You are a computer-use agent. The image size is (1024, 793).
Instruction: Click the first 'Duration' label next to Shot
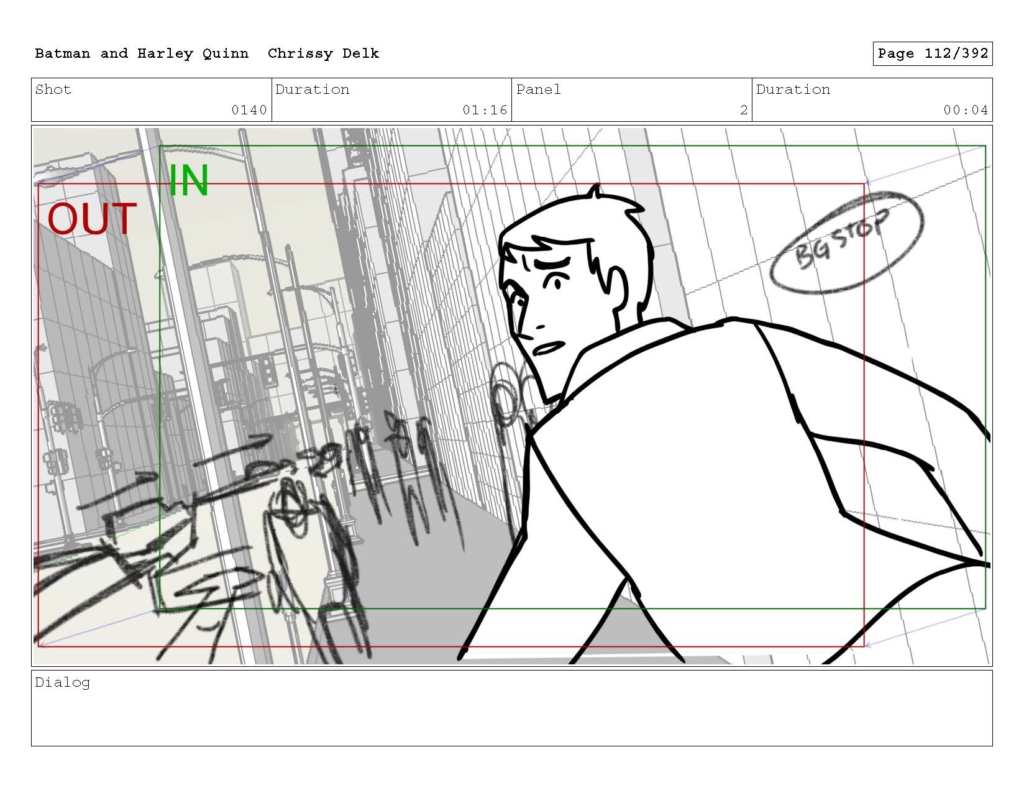point(312,89)
